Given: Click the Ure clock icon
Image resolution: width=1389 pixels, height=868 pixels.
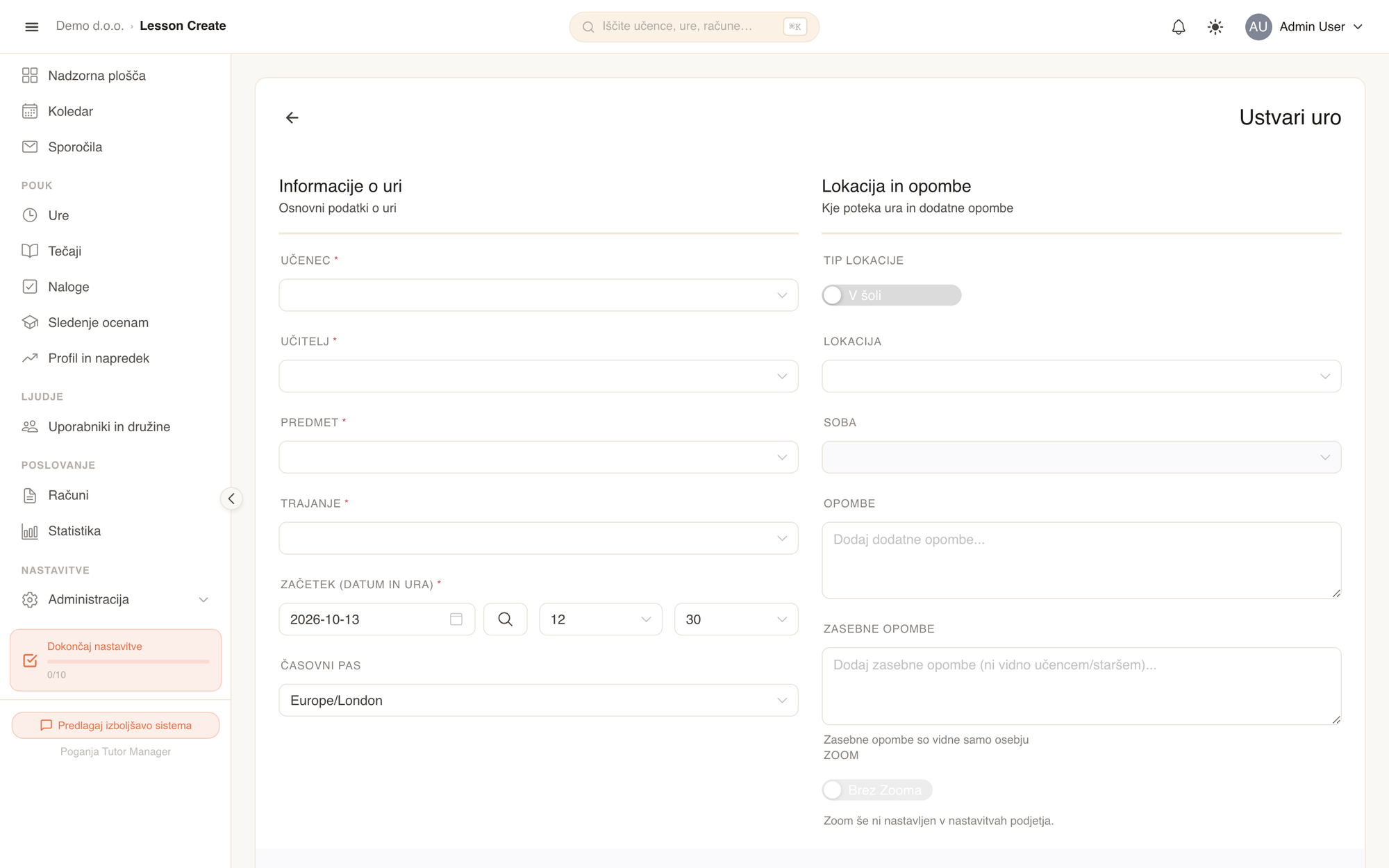Looking at the screenshot, I should tap(30, 215).
